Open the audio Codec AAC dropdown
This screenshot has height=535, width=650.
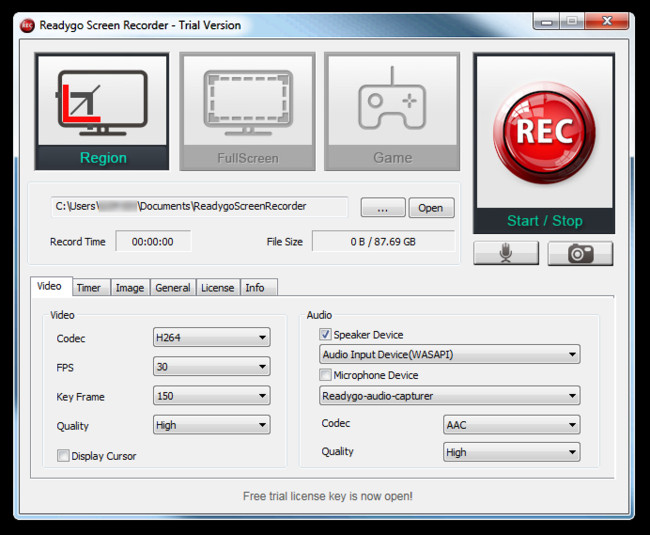[512, 425]
